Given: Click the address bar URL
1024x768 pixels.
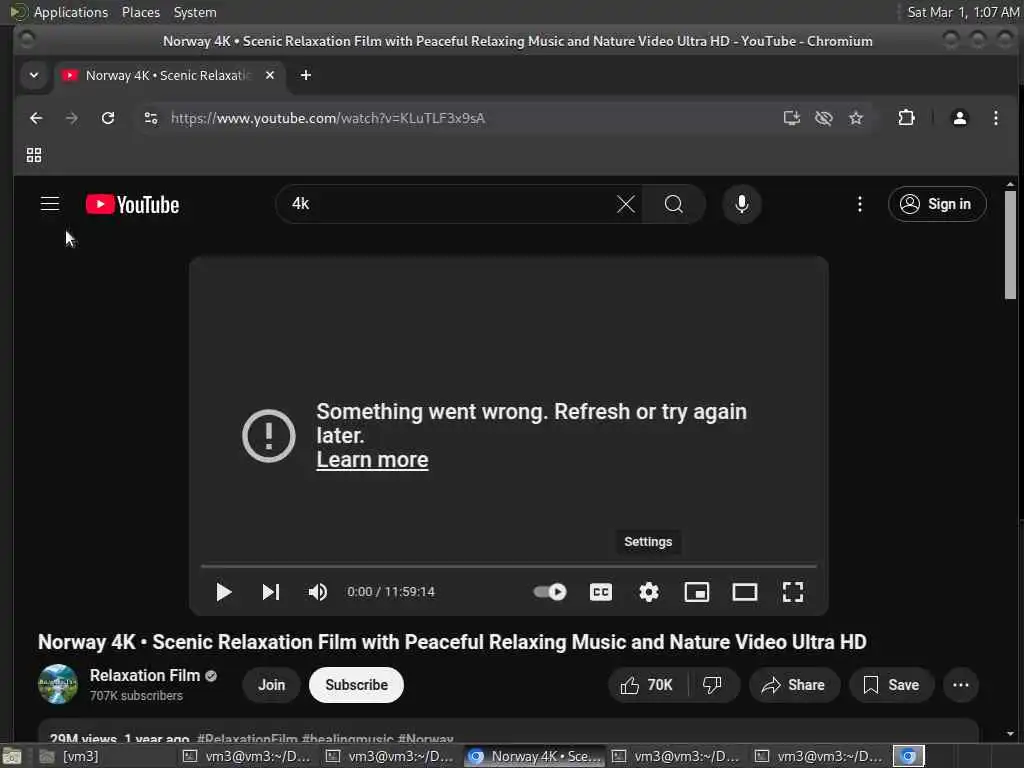Looking at the screenshot, I should tap(328, 118).
